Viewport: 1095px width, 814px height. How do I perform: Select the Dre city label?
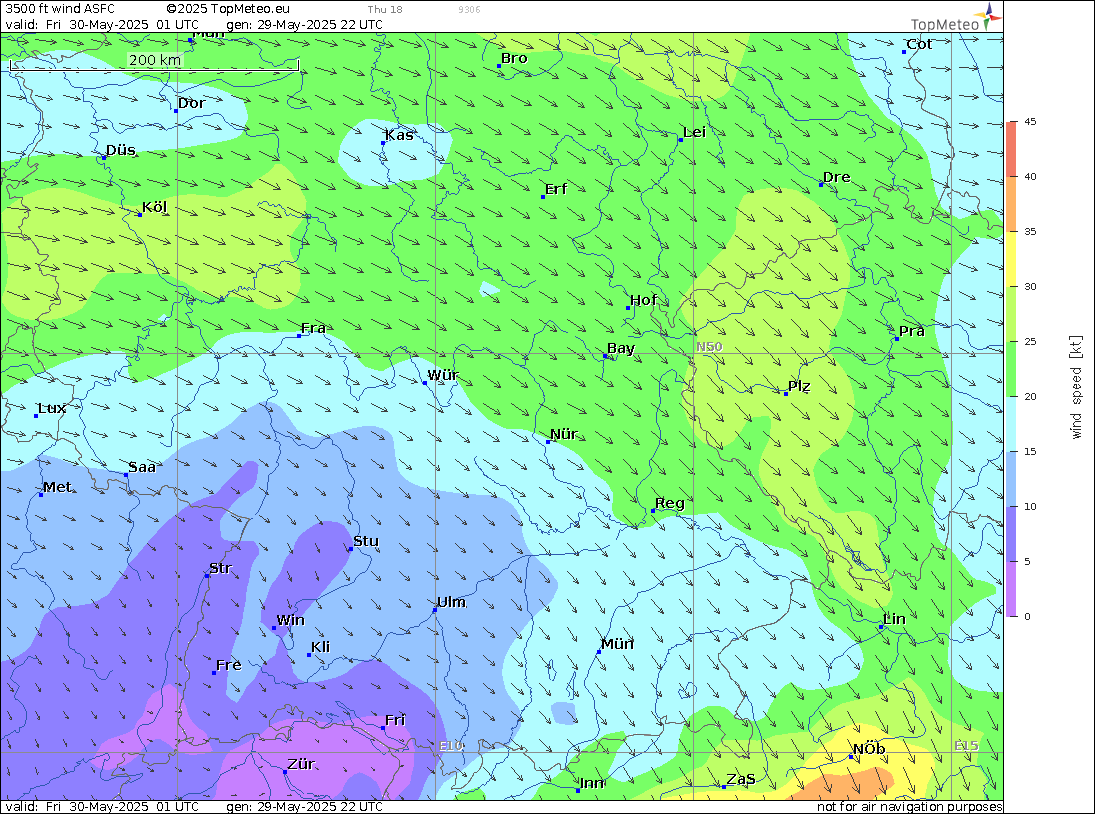837,177
